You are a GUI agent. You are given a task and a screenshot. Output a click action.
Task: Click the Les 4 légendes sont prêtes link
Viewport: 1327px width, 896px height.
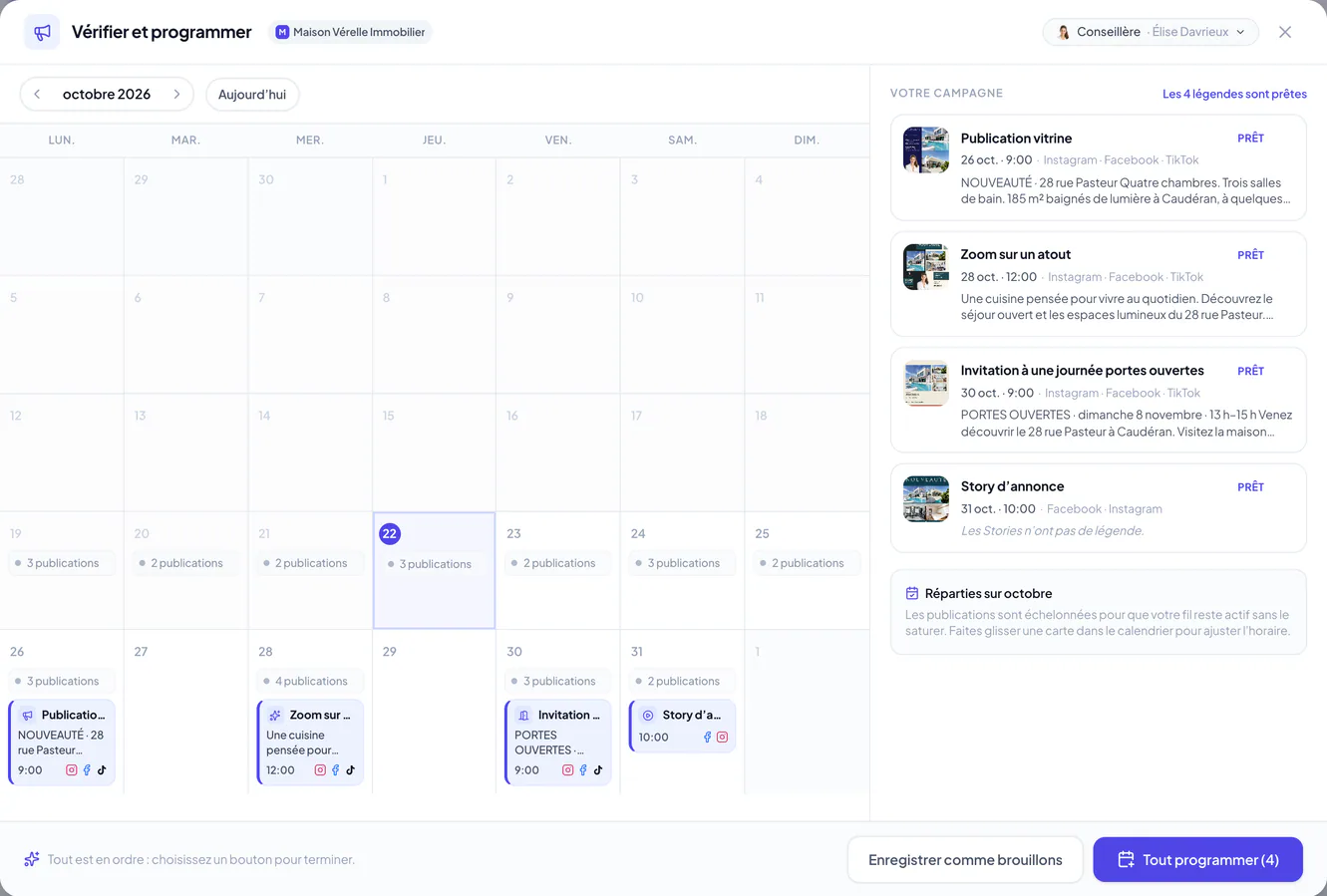point(1234,94)
